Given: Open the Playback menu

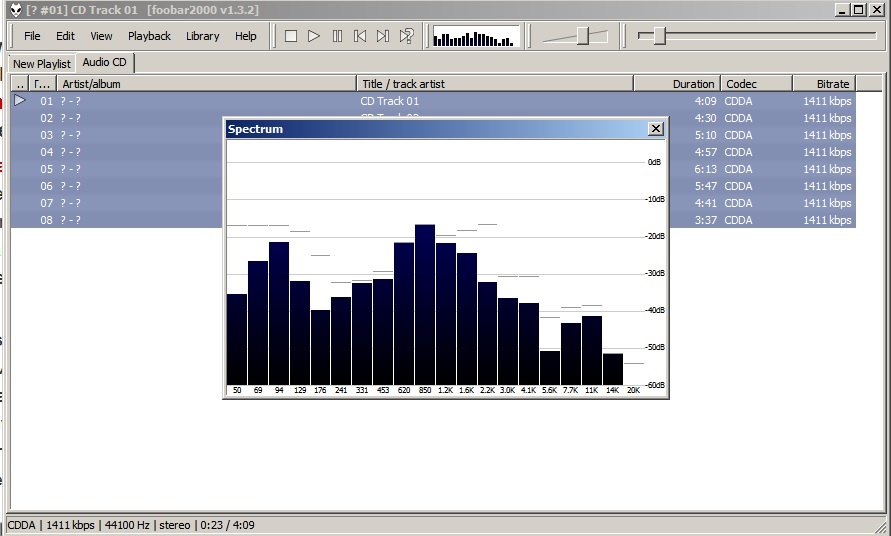Looking at the screenshot, I should (x=149, y=36).
